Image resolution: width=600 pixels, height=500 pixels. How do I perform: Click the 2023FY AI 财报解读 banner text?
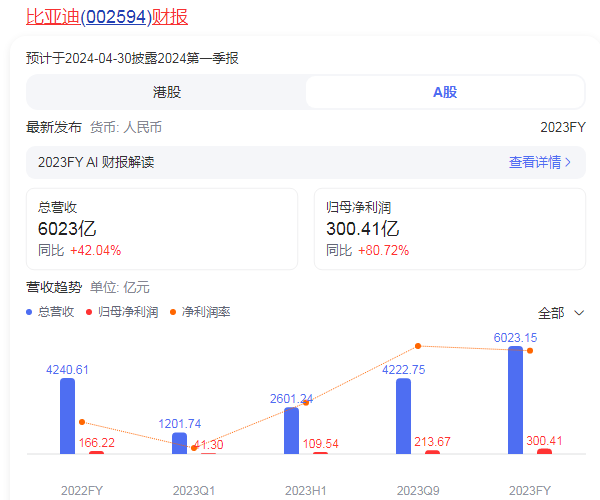[x=96, y=162]
